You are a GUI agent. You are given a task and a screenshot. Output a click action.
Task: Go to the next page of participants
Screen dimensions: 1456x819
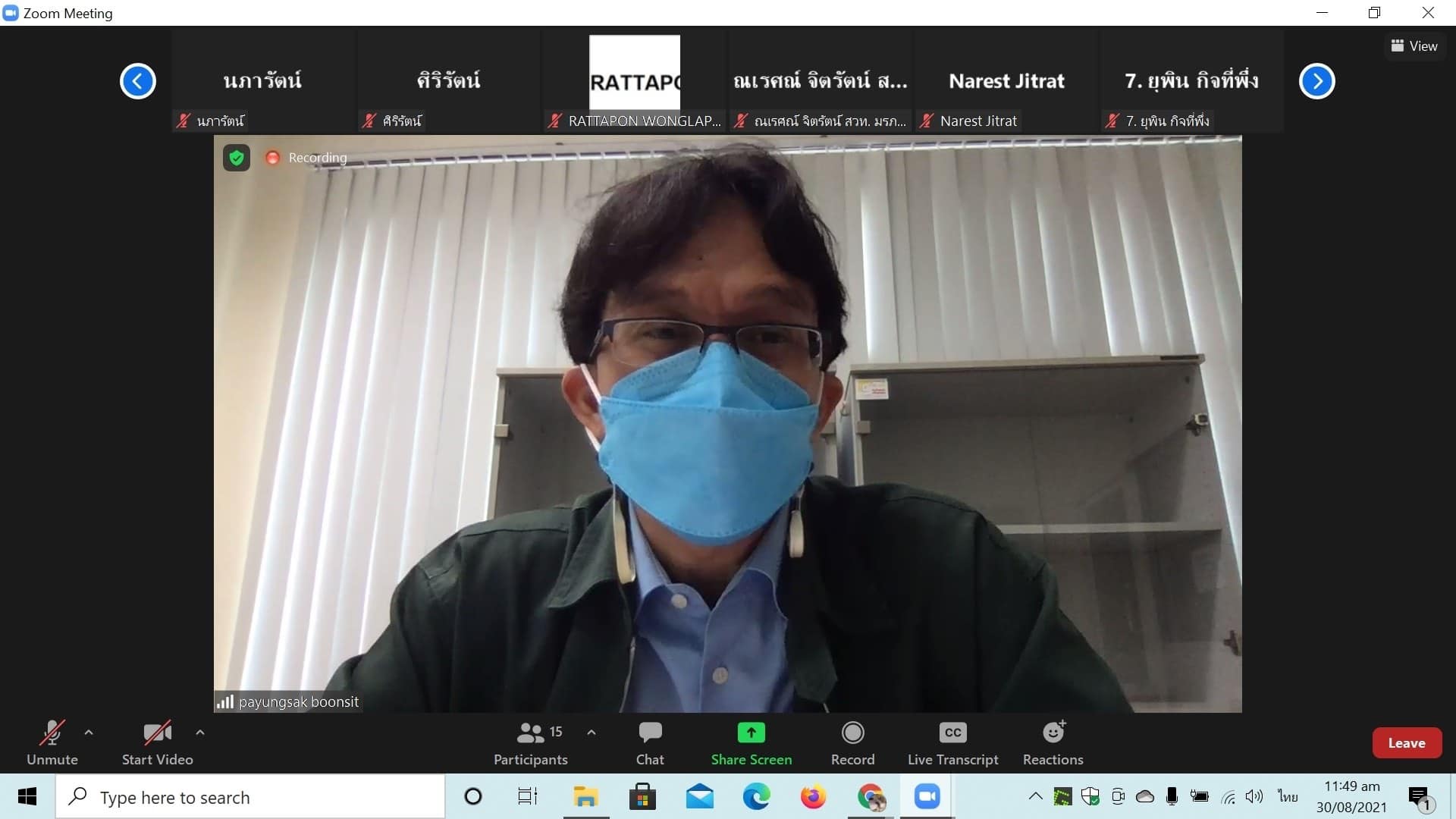1316,81
